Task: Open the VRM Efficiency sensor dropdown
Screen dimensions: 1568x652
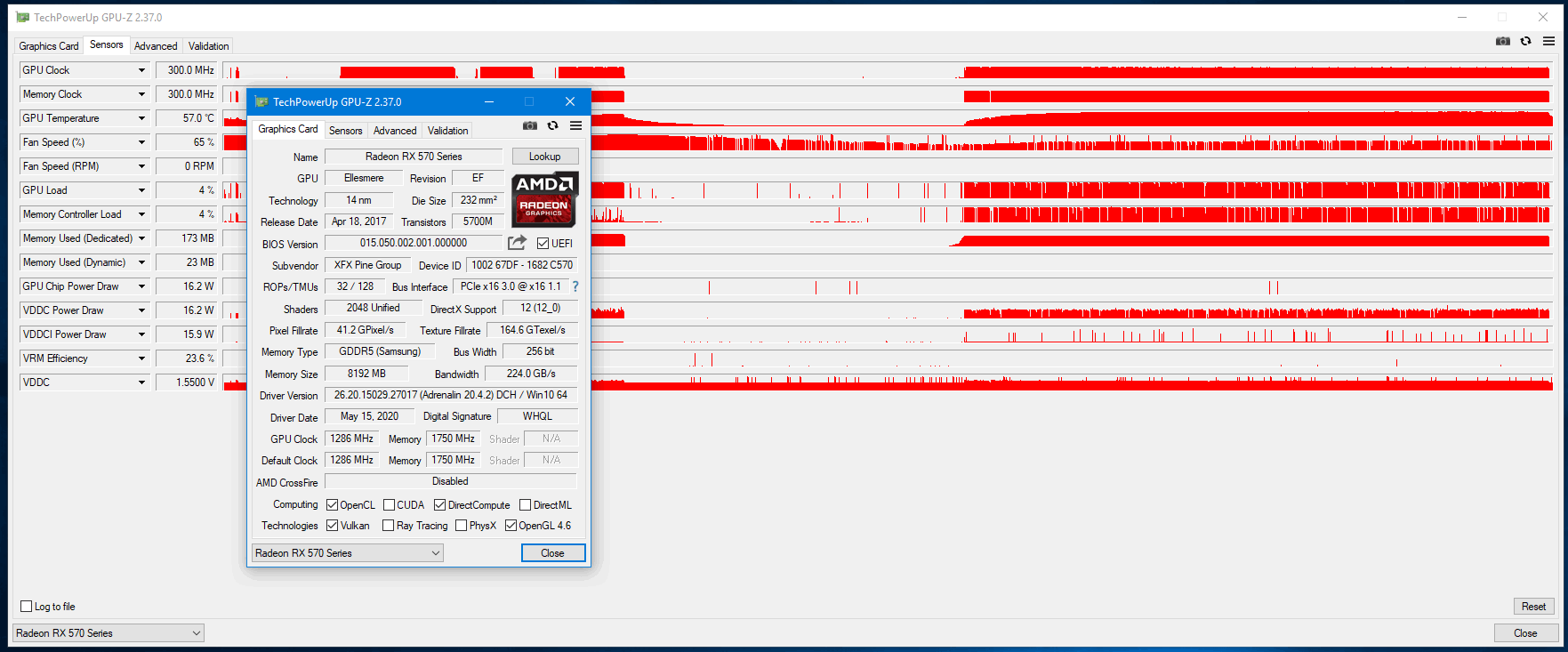Action: tap(141, 358)
